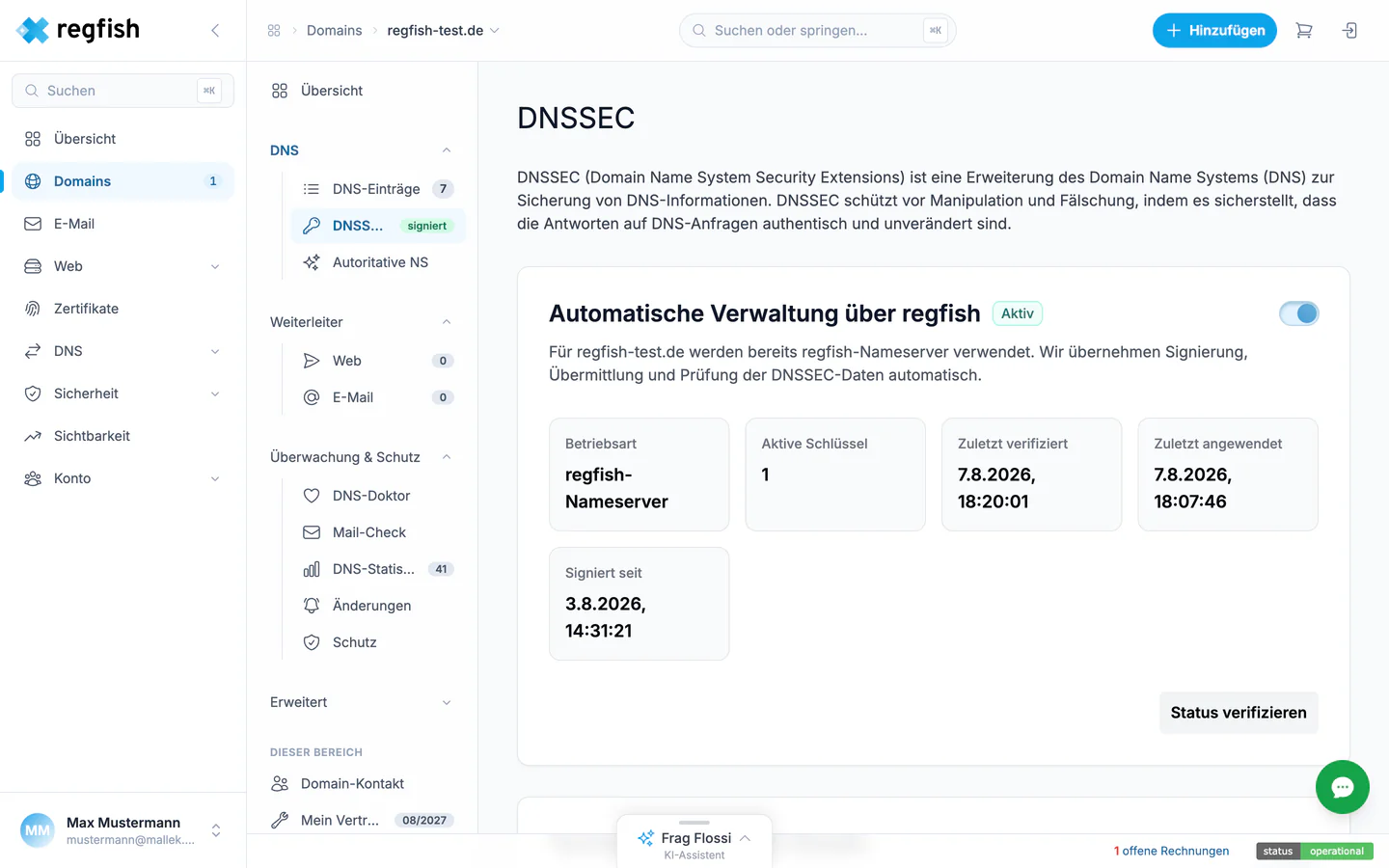Click the Web forwarder arrow icon
Image resolution: width=1389 pixels, height=868 pixels.
[x=312, y=361]
